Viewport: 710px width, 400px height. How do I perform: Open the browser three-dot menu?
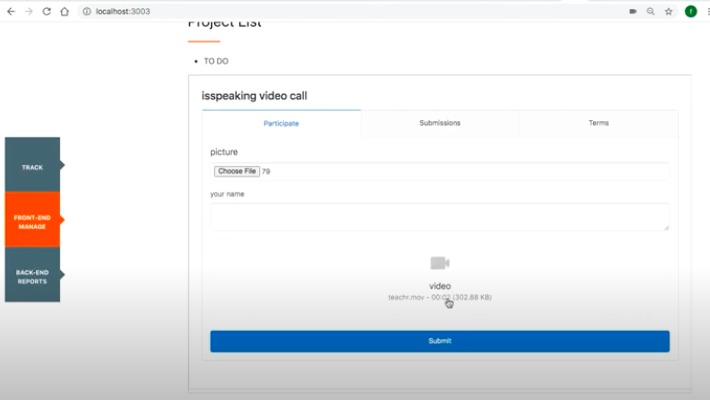[708, 11]
